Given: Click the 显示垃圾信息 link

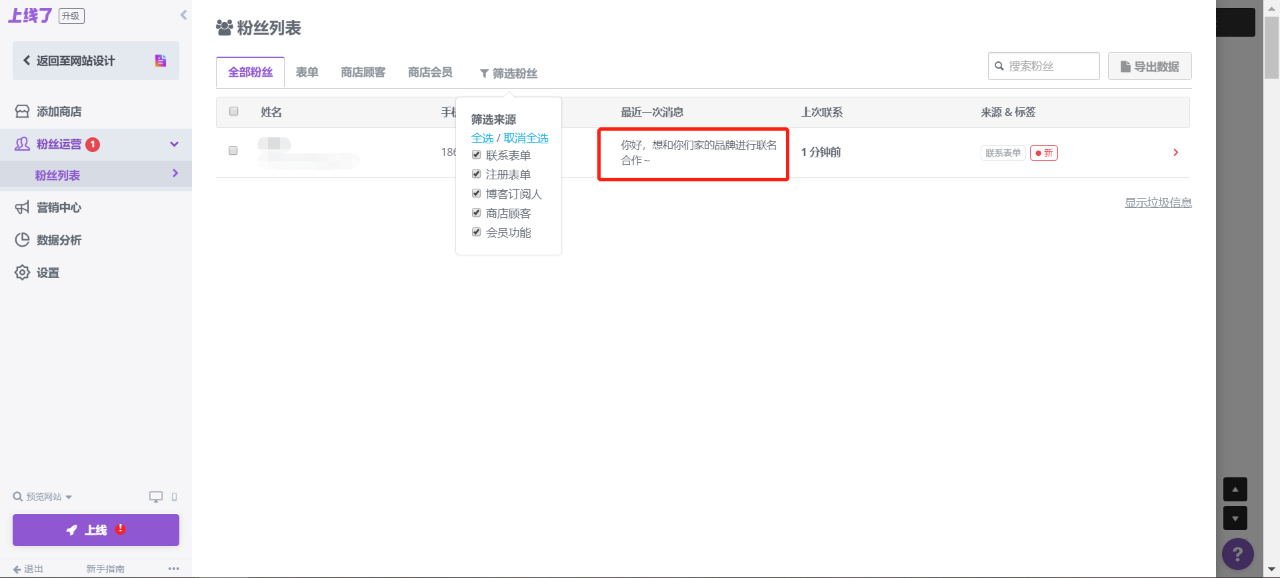Looking at the screenshot, I should pos(1157,202).
